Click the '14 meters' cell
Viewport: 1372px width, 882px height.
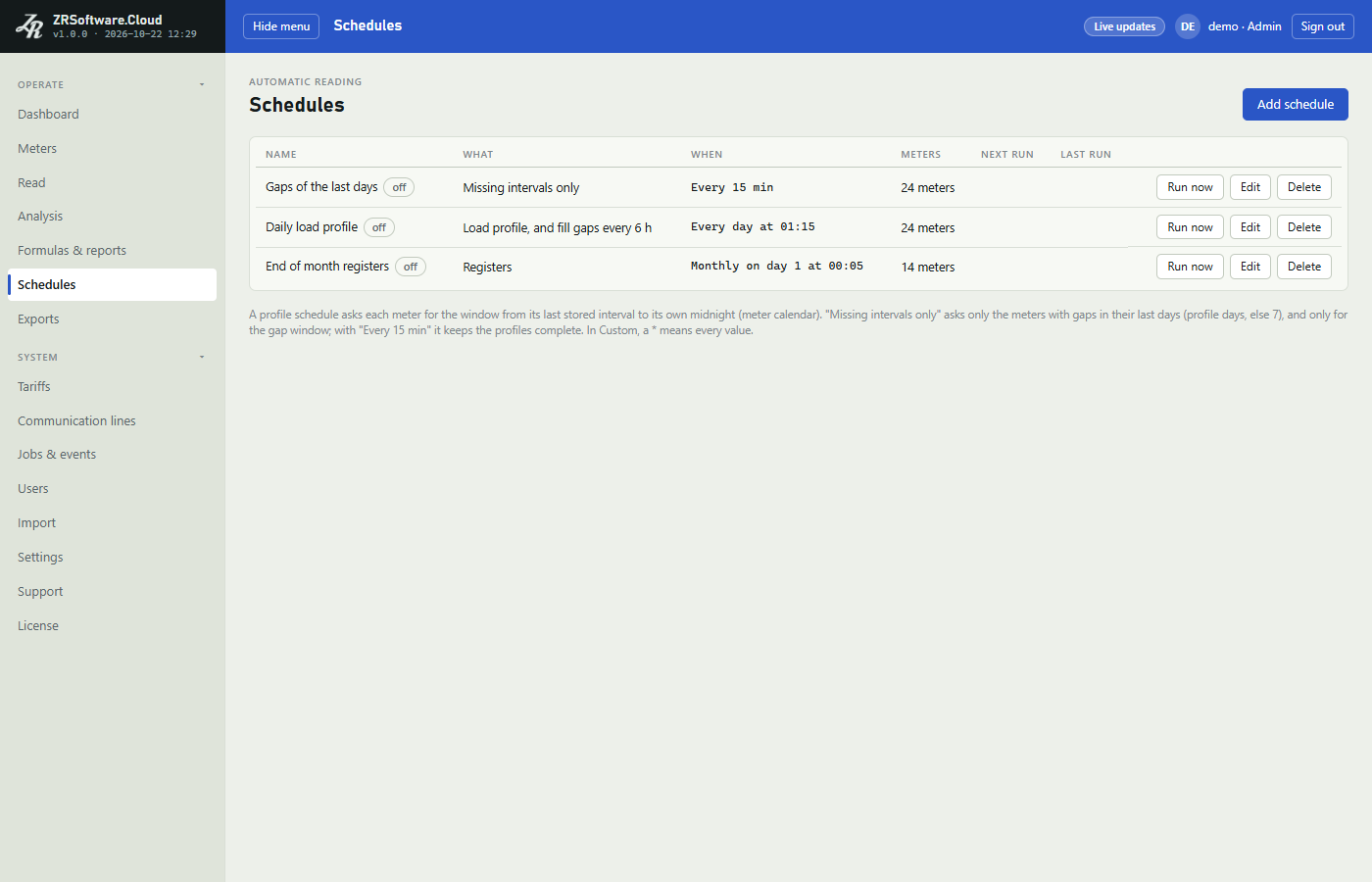(x=928, y=268)
